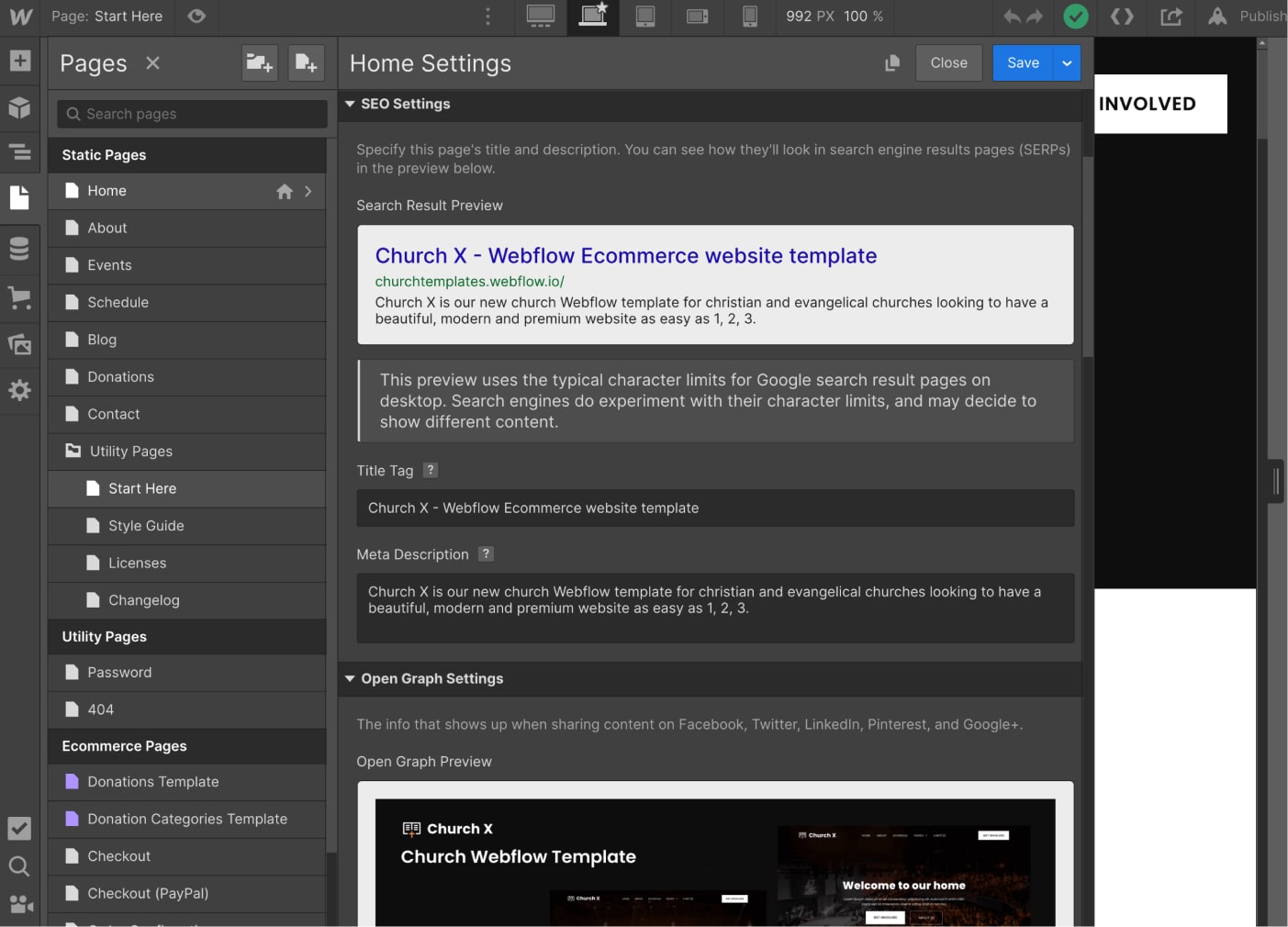
Task: Open the Add Elements panel
Action: (x=20, y=61)
